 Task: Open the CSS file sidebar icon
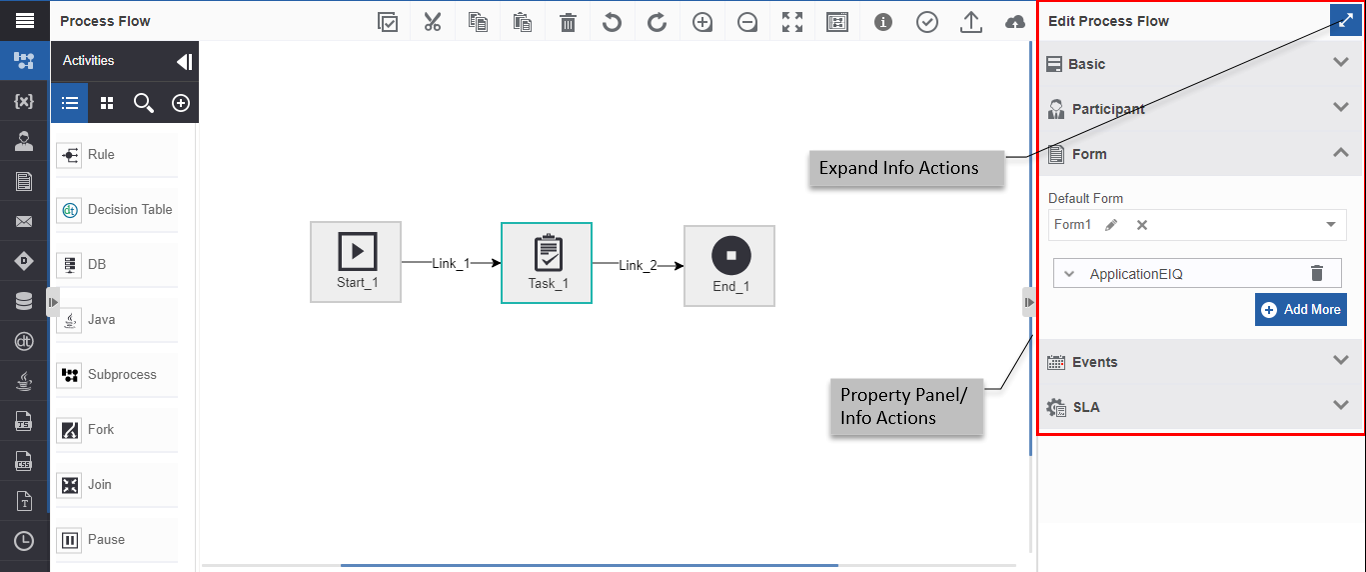point(24,461)
